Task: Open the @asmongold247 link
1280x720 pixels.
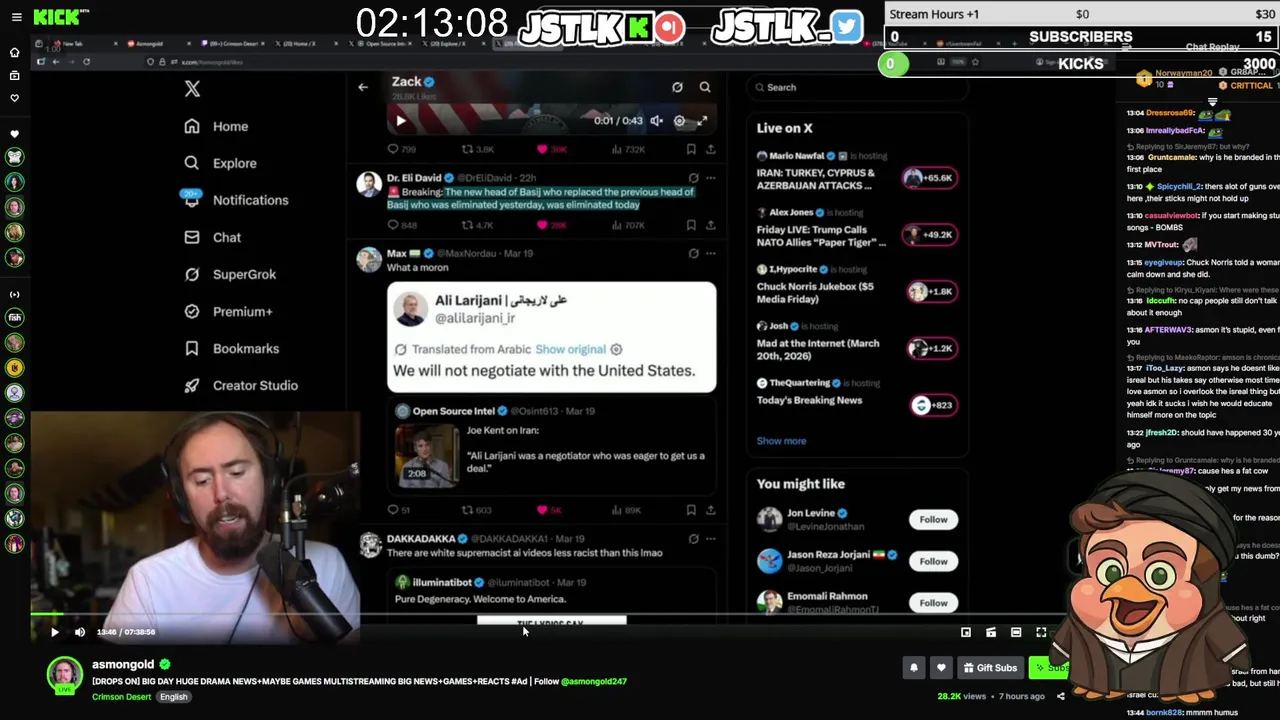Action: coord(593,682)
